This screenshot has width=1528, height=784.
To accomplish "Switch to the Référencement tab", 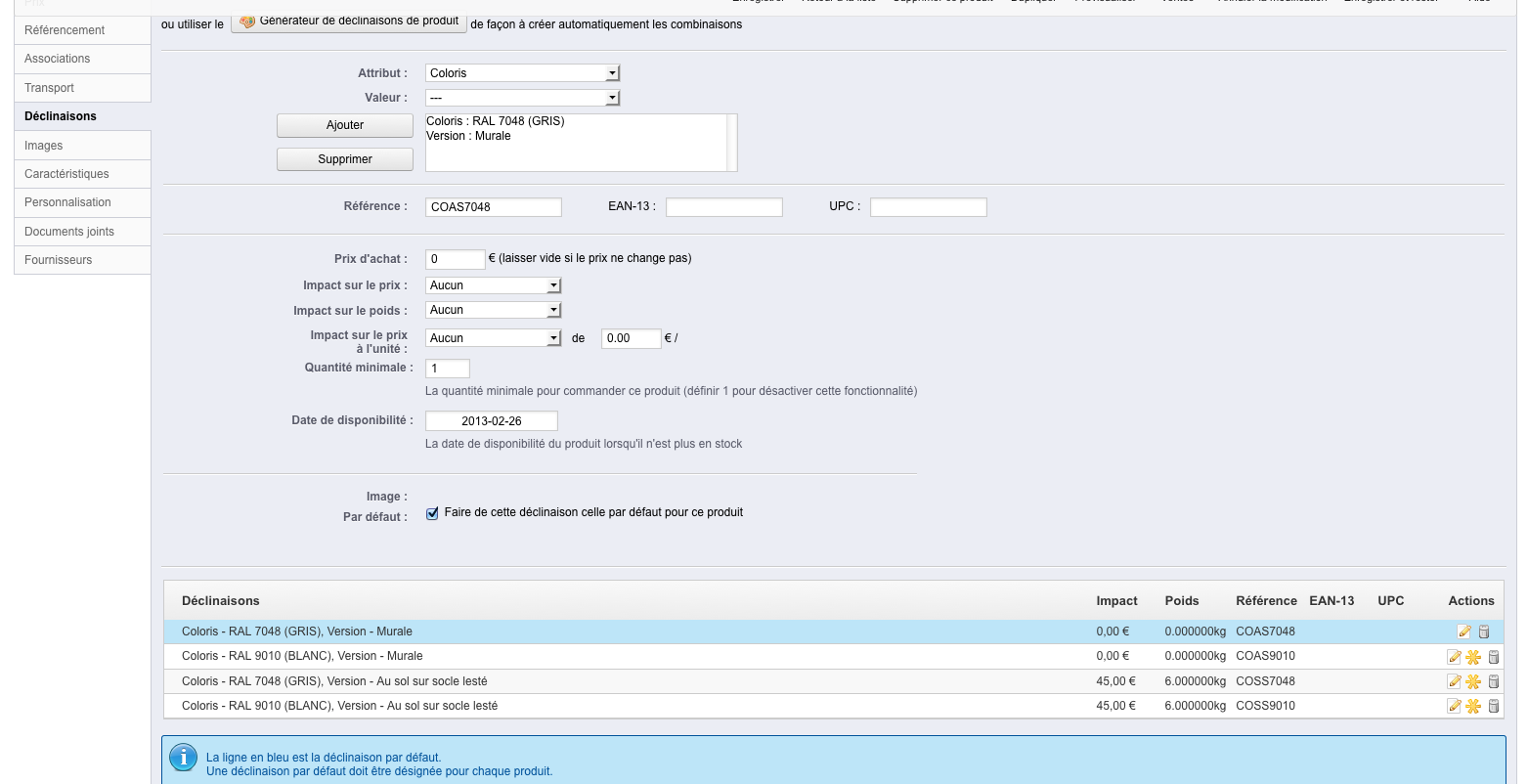I will (x=82, y=30).
